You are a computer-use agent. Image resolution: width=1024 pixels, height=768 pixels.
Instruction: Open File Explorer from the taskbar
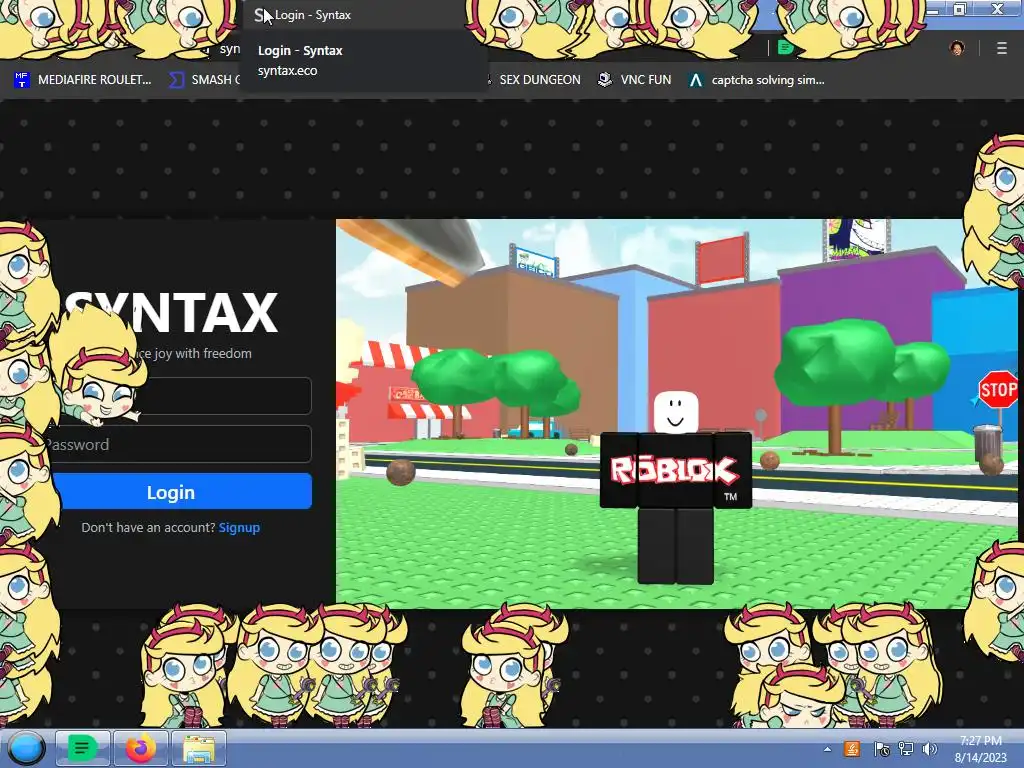click(199, 748)
